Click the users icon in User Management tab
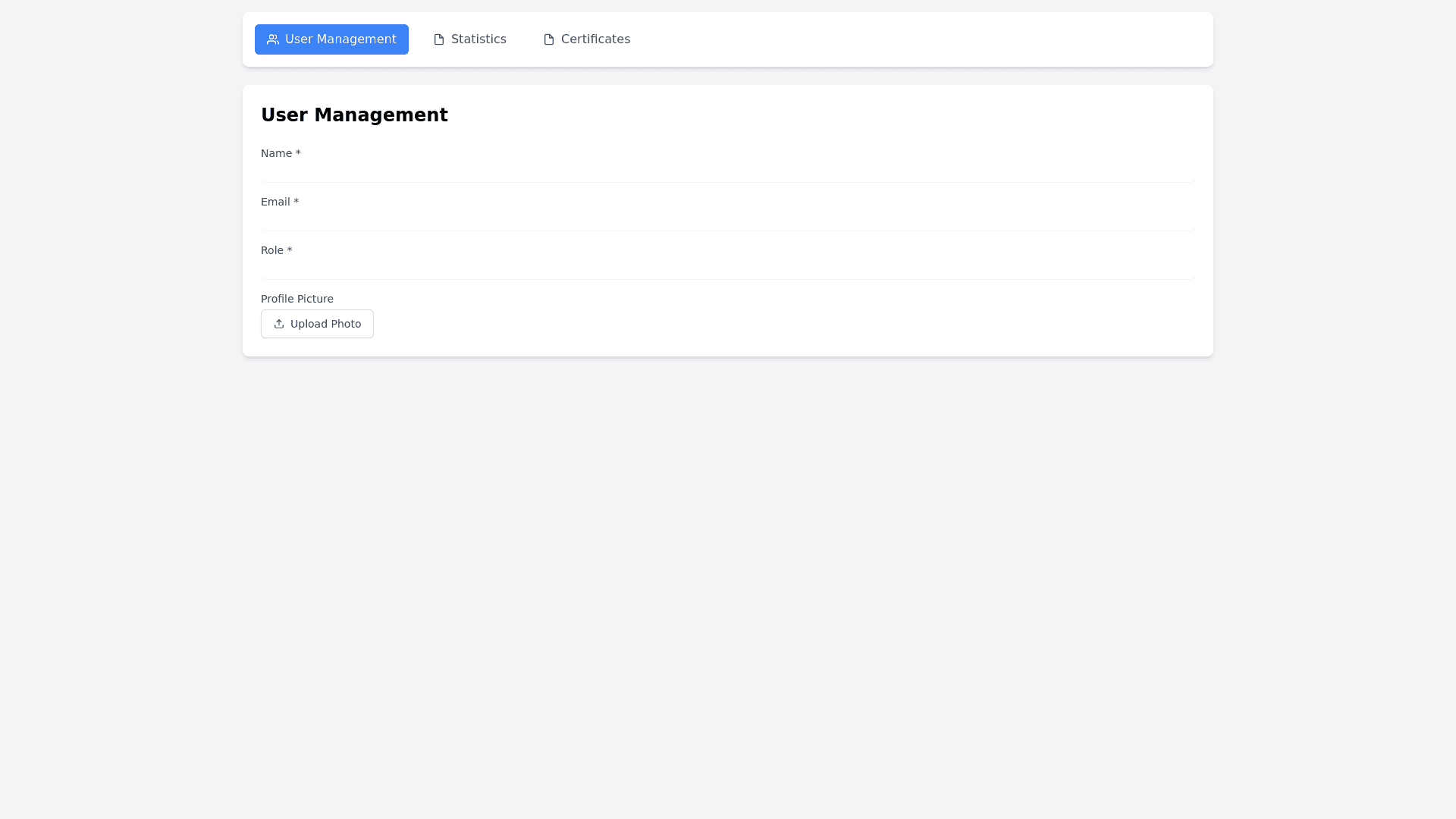 pos(273,39)
